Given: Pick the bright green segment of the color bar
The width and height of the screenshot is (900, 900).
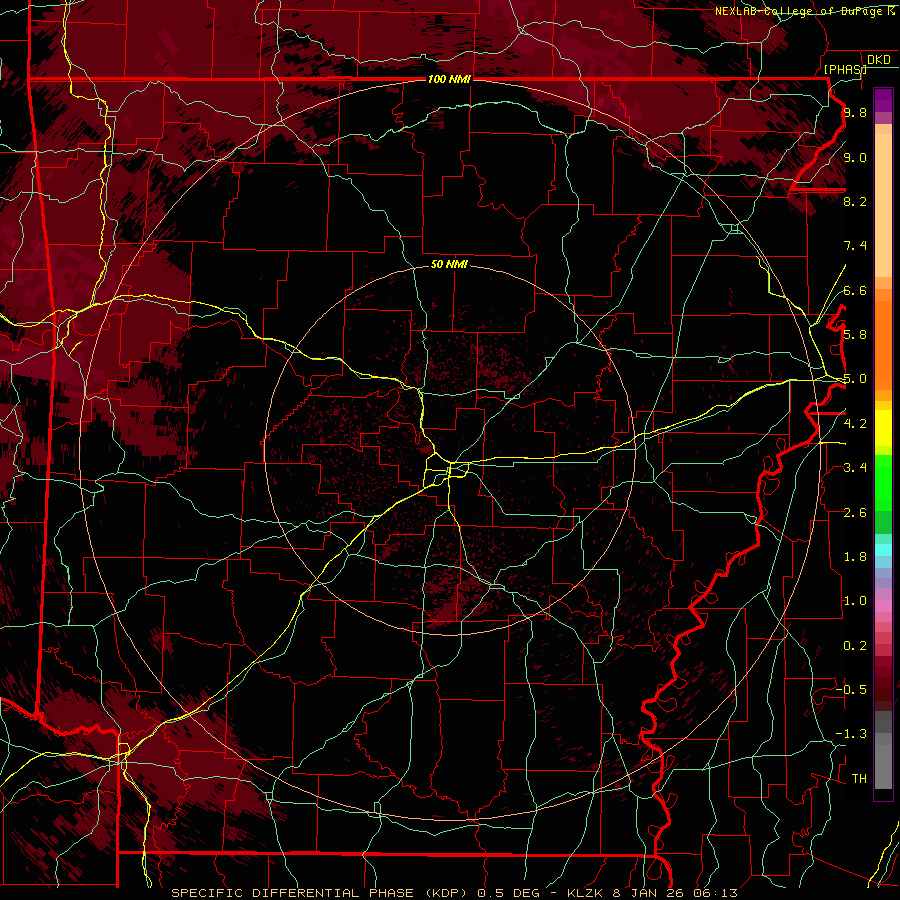Looking at the screenshot, I should [x=883, y=482].
